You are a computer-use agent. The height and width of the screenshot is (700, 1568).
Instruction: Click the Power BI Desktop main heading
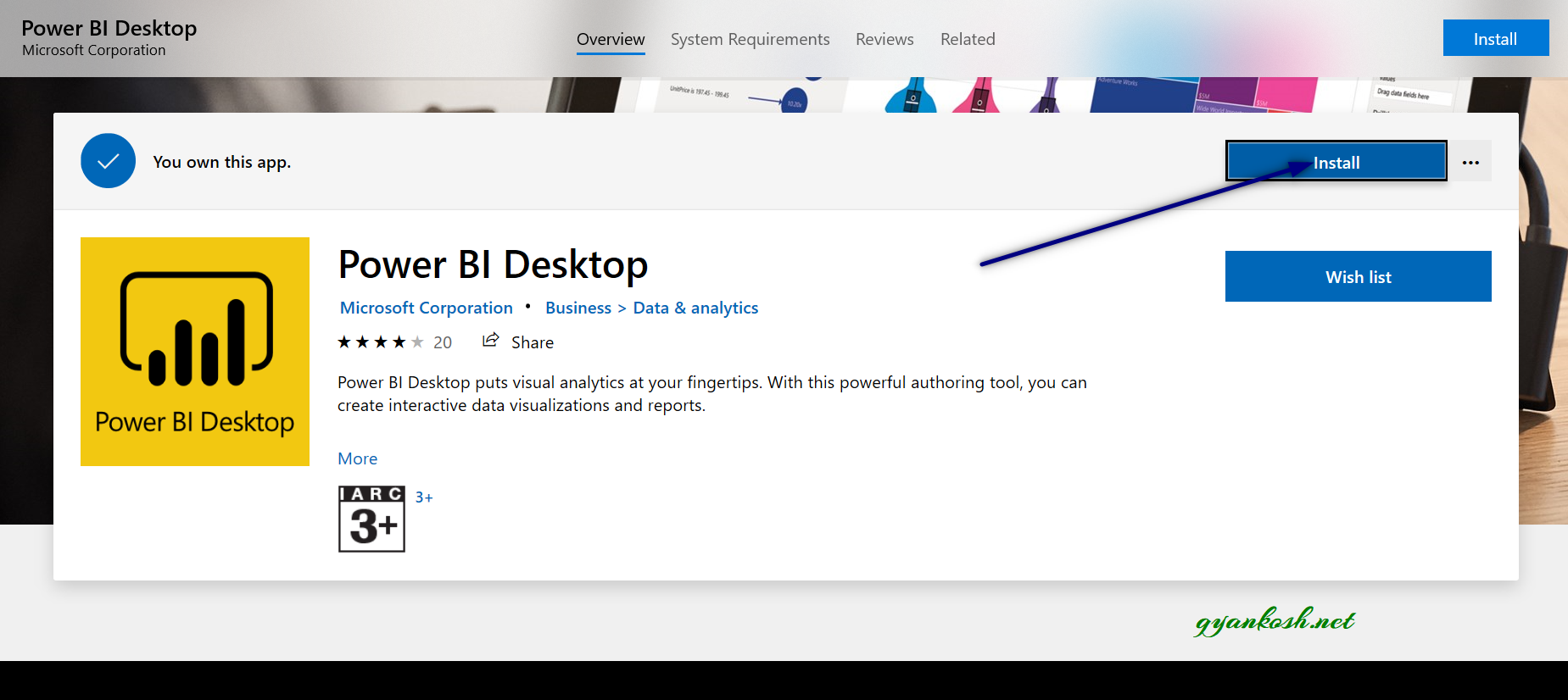point(493,265)
